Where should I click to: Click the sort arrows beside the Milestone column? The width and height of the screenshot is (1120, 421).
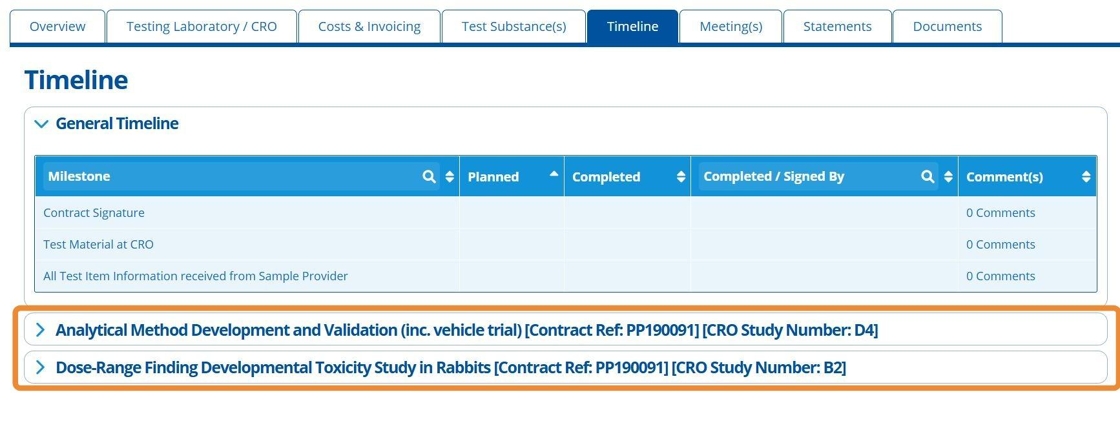point(450,177)
